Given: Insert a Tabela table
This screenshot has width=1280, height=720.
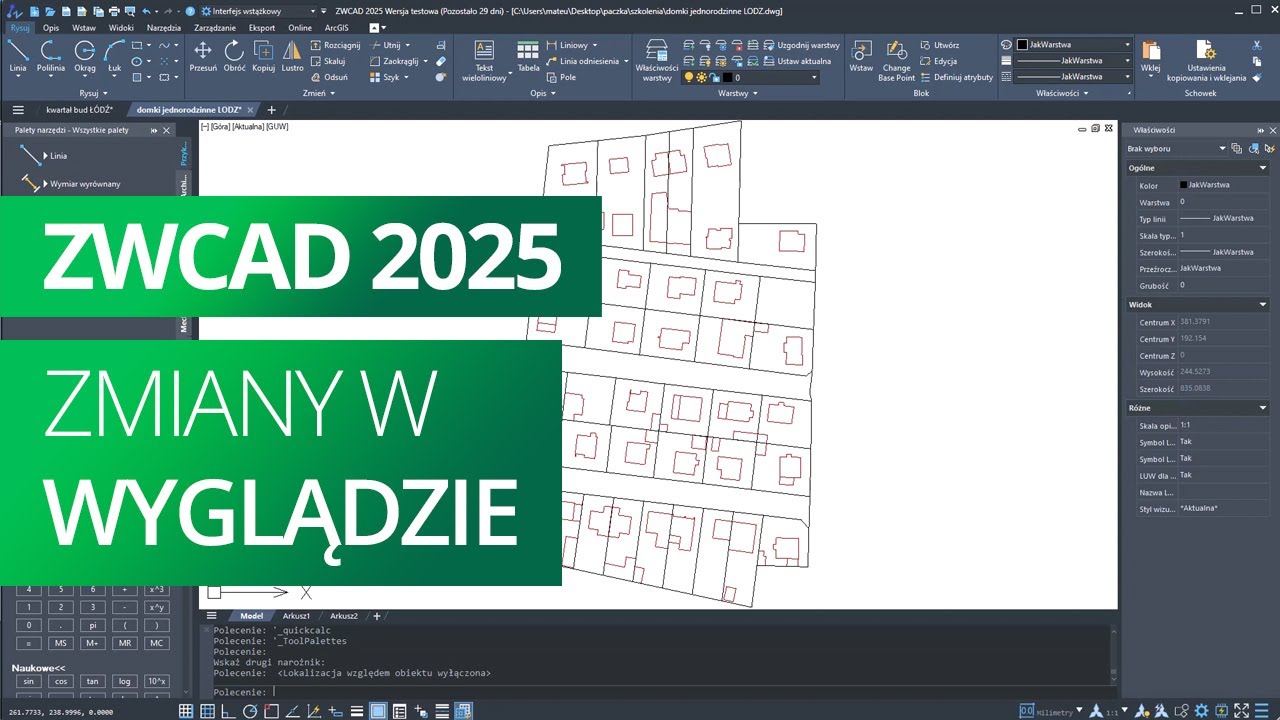Looking at the screenshot, I should point(528,56).
